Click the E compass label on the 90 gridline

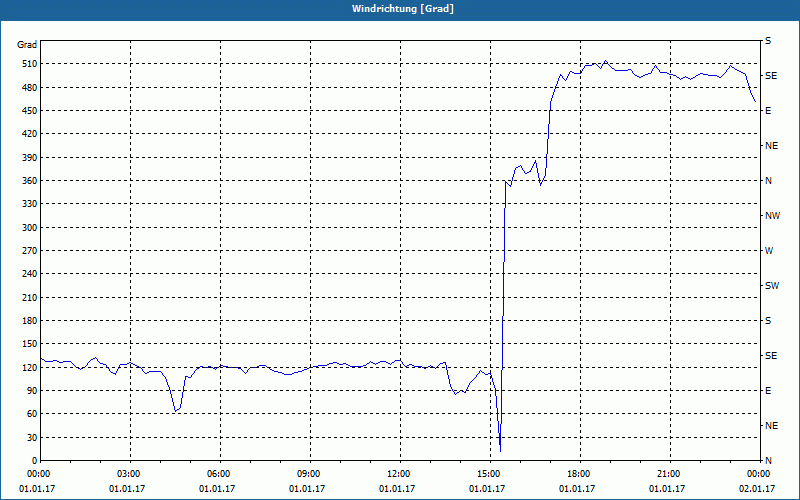click(x=768, y=390)
